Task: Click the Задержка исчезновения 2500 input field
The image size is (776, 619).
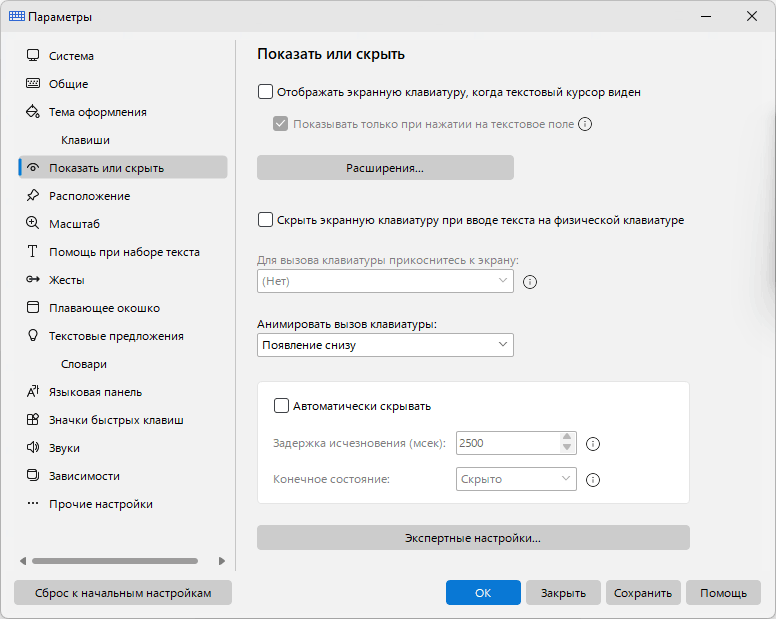Action: 508,443
